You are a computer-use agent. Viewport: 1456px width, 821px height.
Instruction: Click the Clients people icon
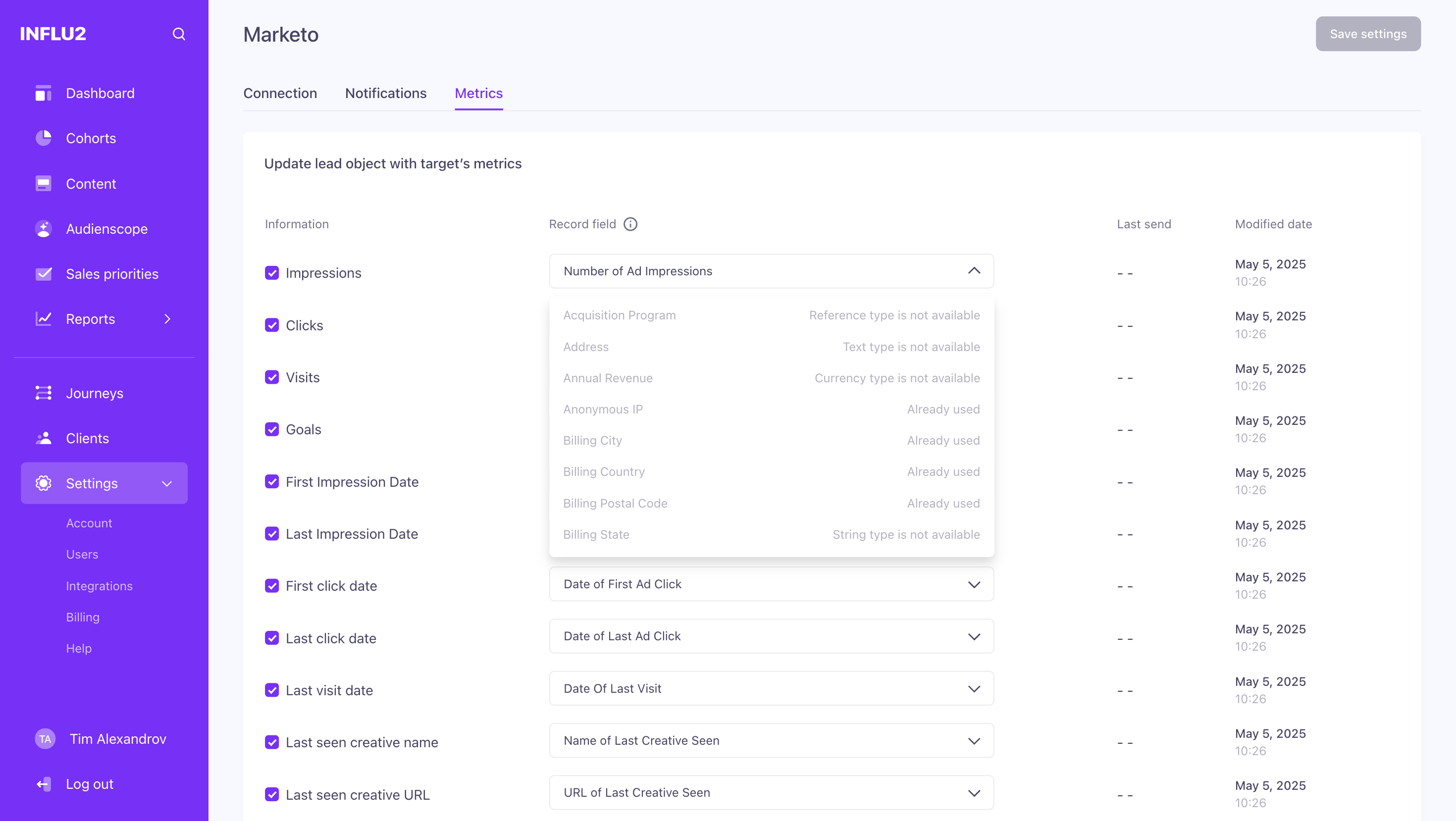click(x=44, y=438)
